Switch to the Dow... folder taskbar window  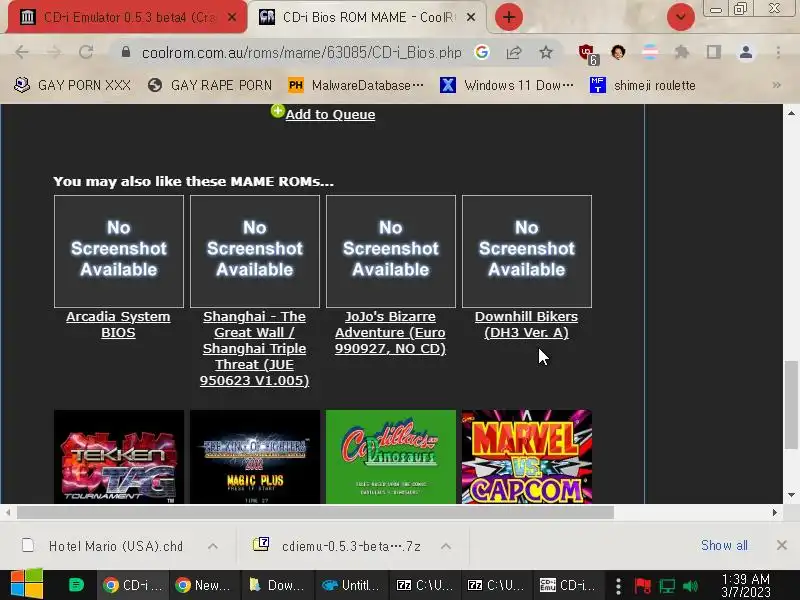[277, 585]
